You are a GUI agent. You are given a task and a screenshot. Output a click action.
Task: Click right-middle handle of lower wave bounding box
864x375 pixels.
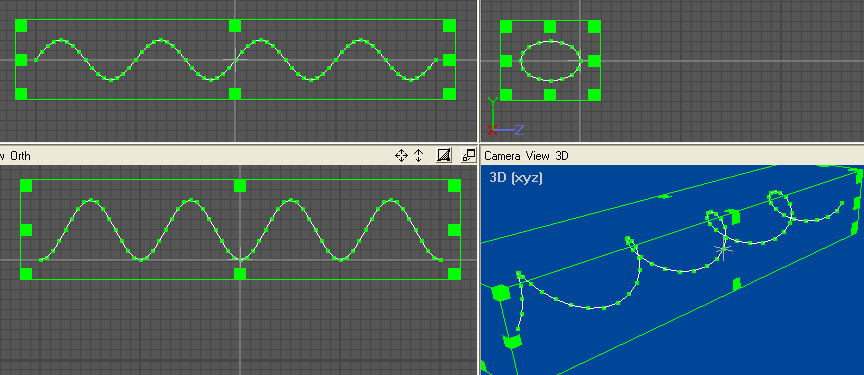pyautogui.click(x=455, y=230)
